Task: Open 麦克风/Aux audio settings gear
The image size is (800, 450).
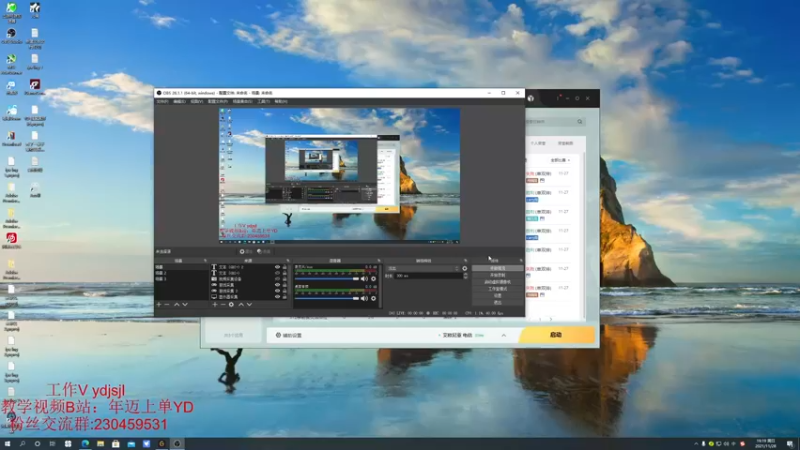Action: click(373, 279)
